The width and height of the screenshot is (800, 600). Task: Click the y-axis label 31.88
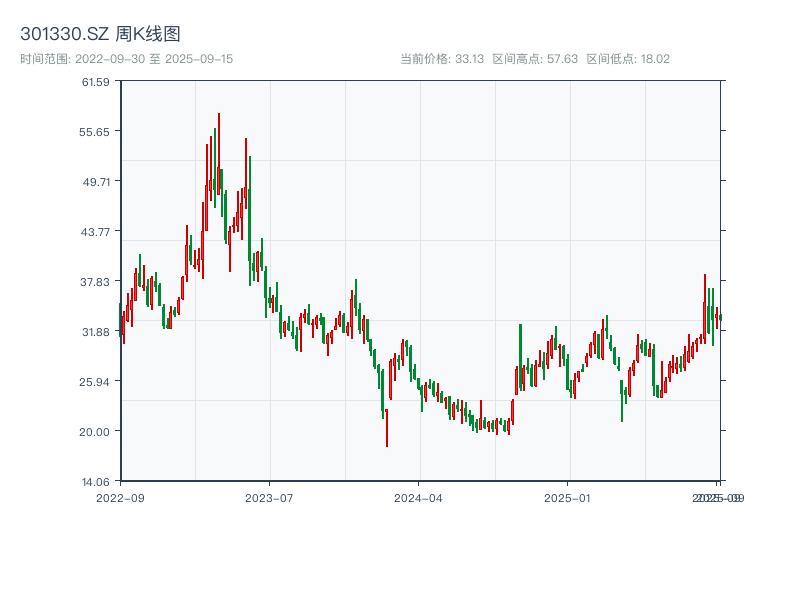tap(96, 332)
